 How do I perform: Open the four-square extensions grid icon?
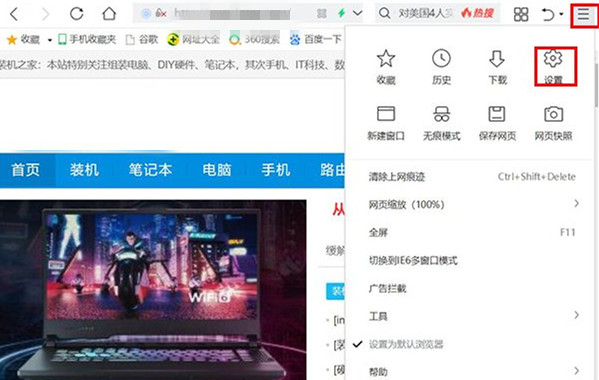tap(521, 14)
